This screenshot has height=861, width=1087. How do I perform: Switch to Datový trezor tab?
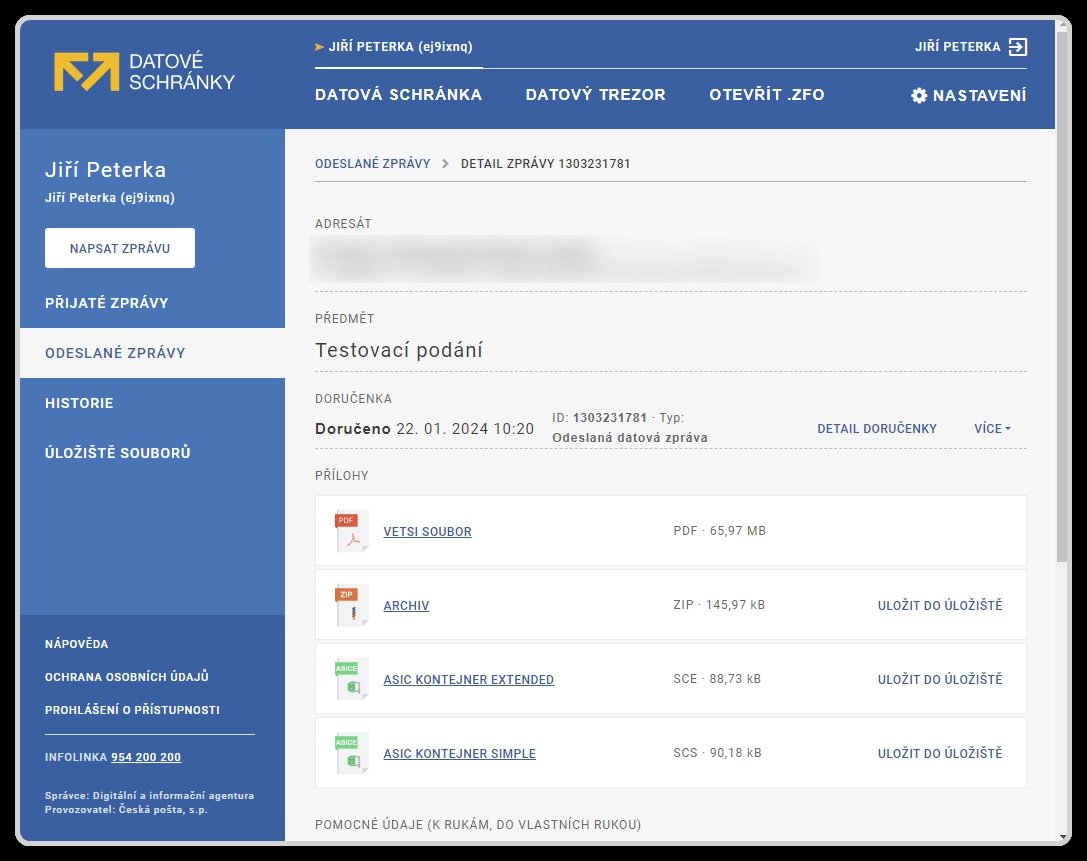[595, 95]
